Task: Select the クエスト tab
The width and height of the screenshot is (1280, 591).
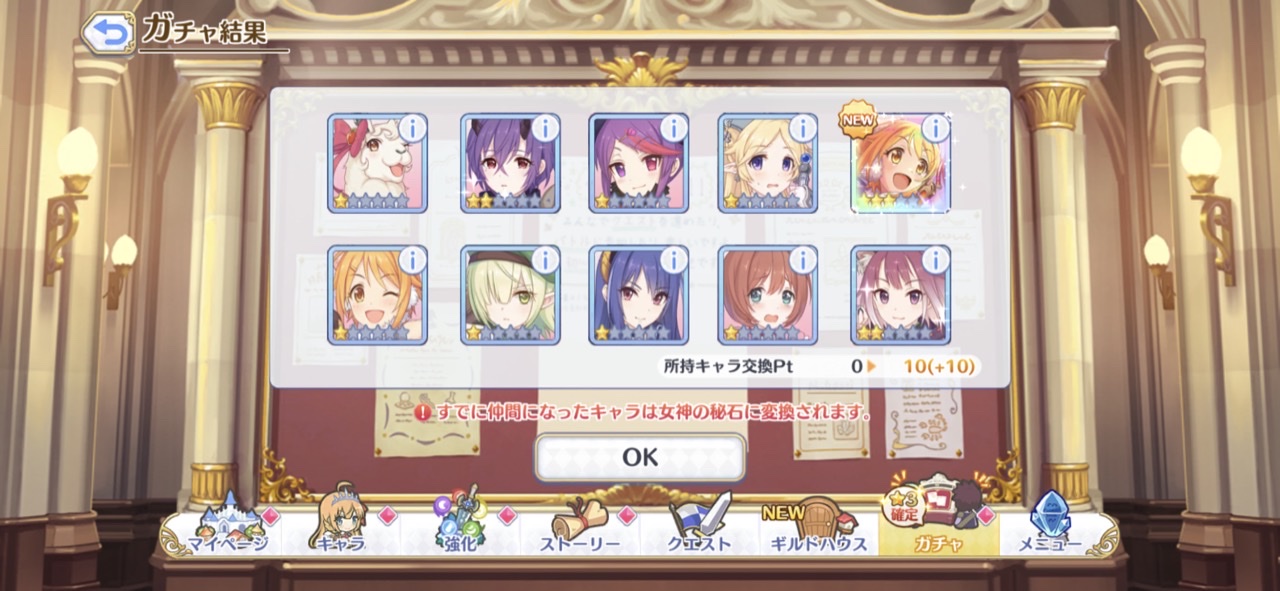Action: [700, 531]
